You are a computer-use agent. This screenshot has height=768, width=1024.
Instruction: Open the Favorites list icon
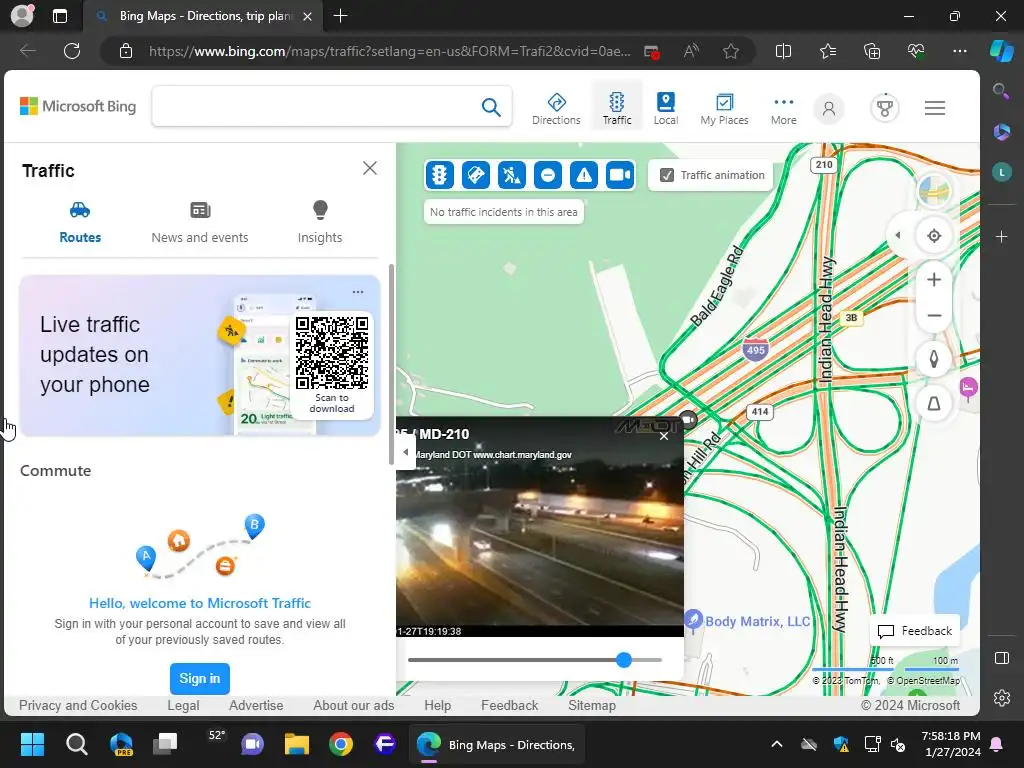(x=827, y=51)
